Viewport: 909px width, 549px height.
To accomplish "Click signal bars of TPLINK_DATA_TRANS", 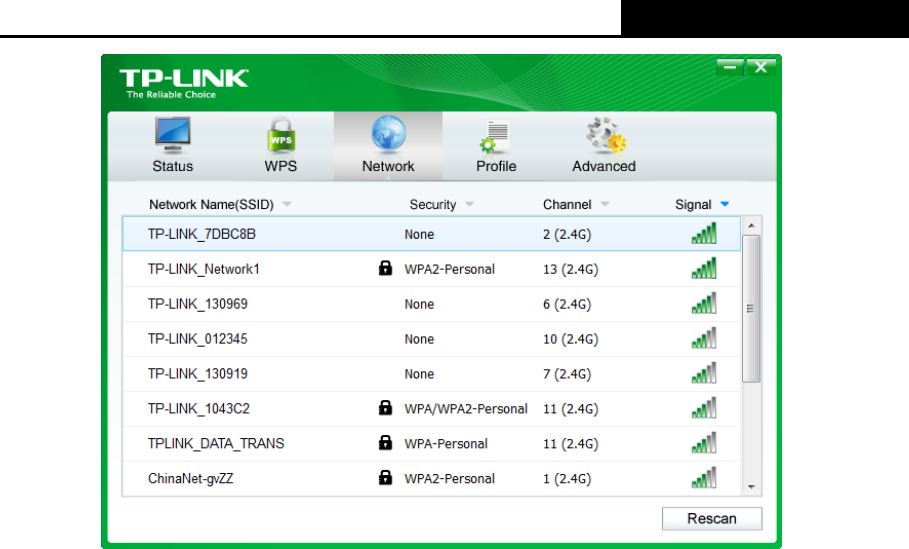I will [704, 442].
